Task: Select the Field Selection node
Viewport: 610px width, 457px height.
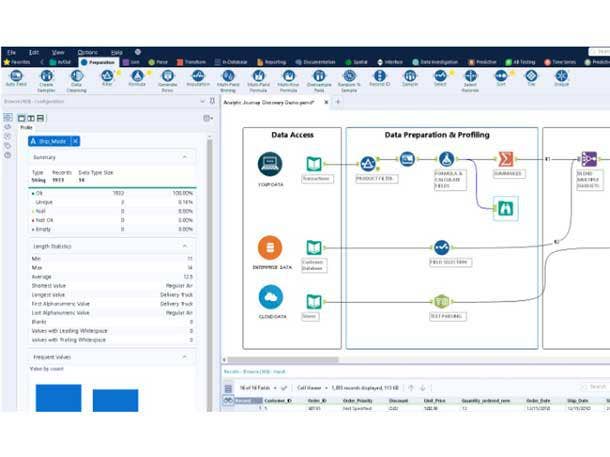Action: (441, 247)
